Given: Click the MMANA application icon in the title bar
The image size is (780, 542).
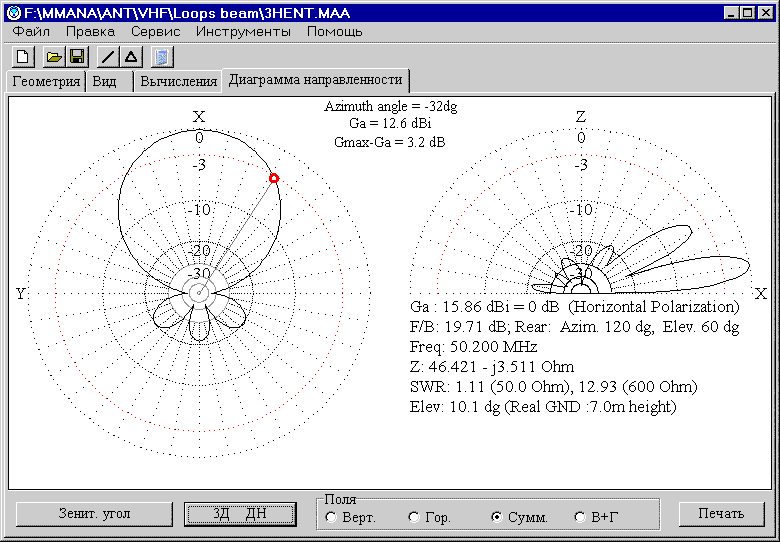Looking at the screenshot, I should (14, 12).
